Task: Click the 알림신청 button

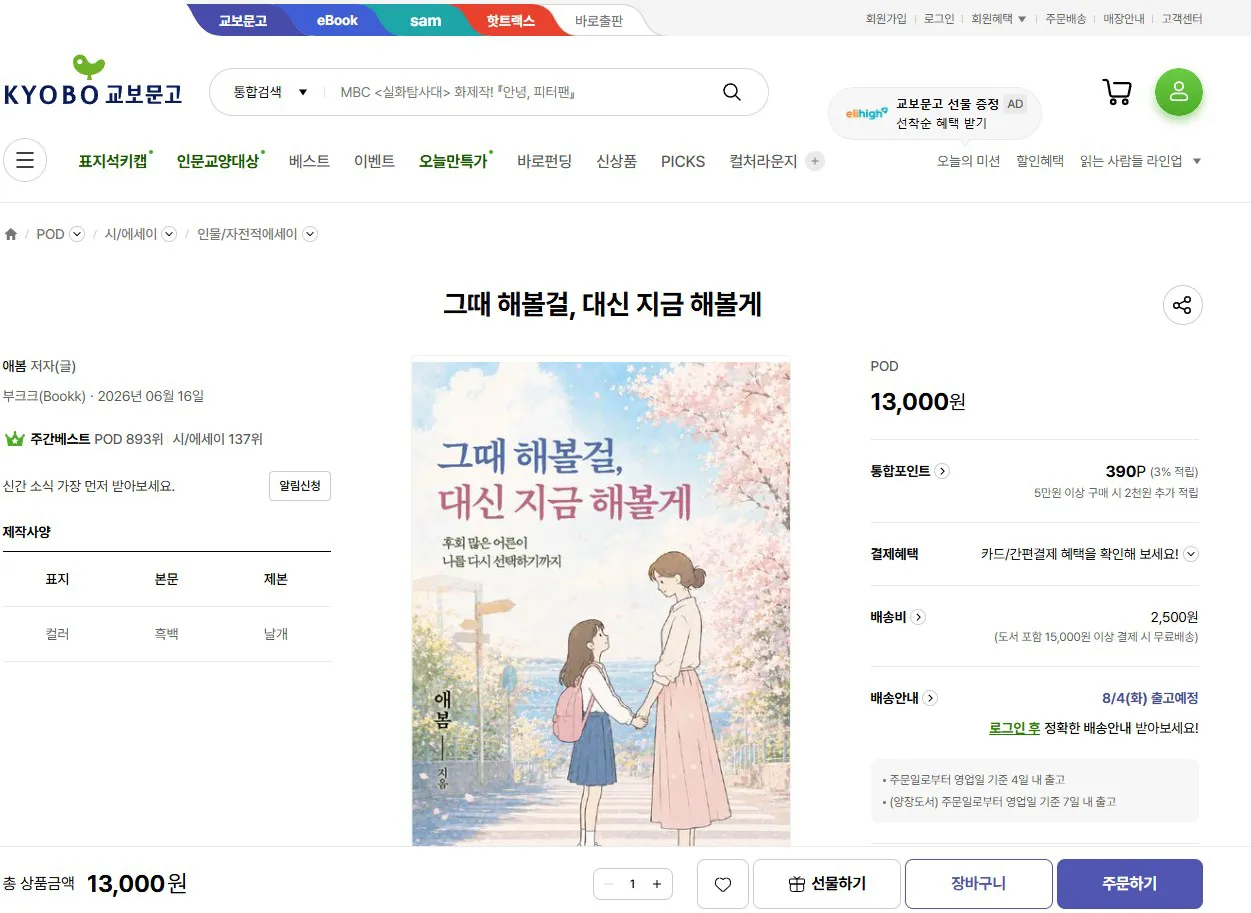Action: coord(300,486)
